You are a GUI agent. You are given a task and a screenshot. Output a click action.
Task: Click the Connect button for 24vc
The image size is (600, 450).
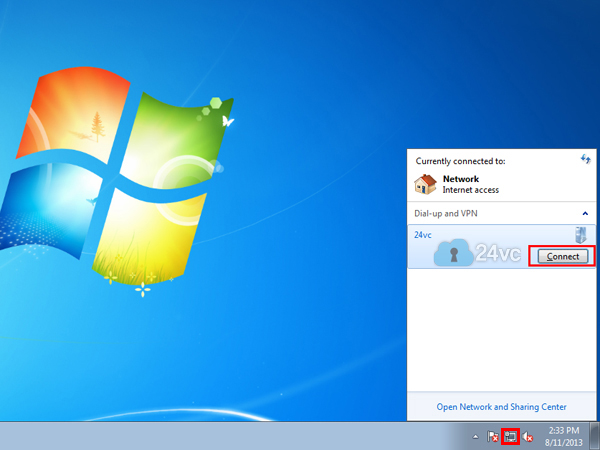click(x=562, y=256)
